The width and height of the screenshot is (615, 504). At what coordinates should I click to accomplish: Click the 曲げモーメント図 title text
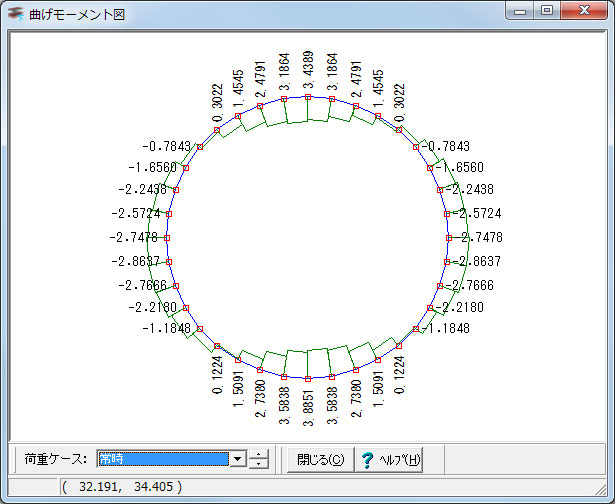(77, 15)
